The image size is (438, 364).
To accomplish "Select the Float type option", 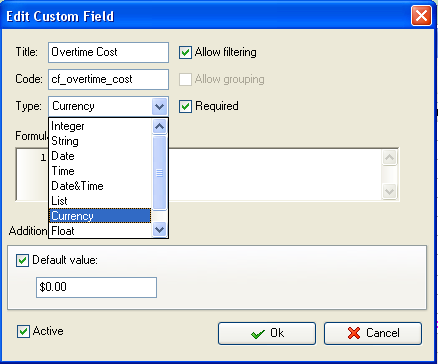I will point(100,230).
